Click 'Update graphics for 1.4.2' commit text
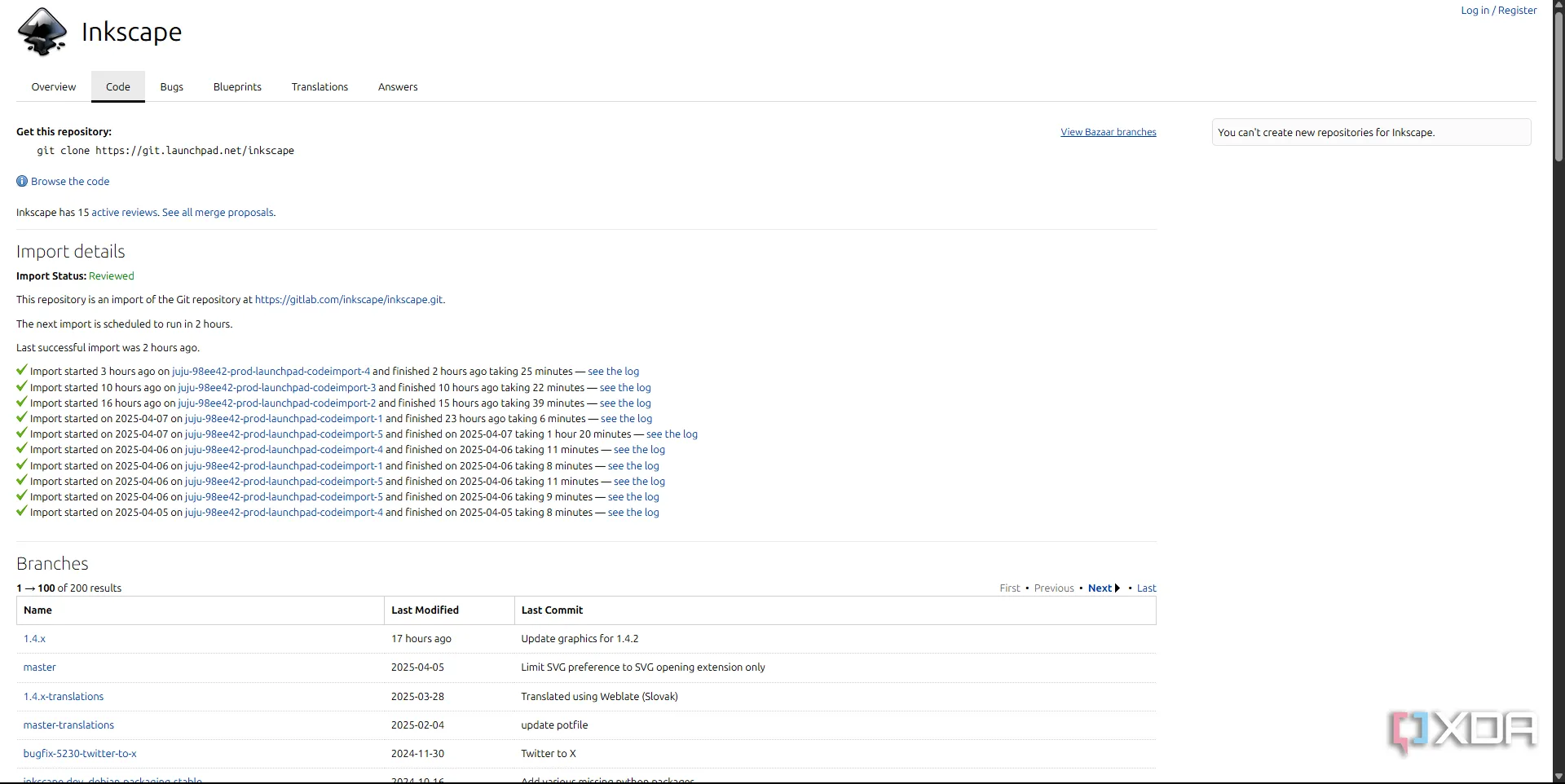 tap(580, 639)
